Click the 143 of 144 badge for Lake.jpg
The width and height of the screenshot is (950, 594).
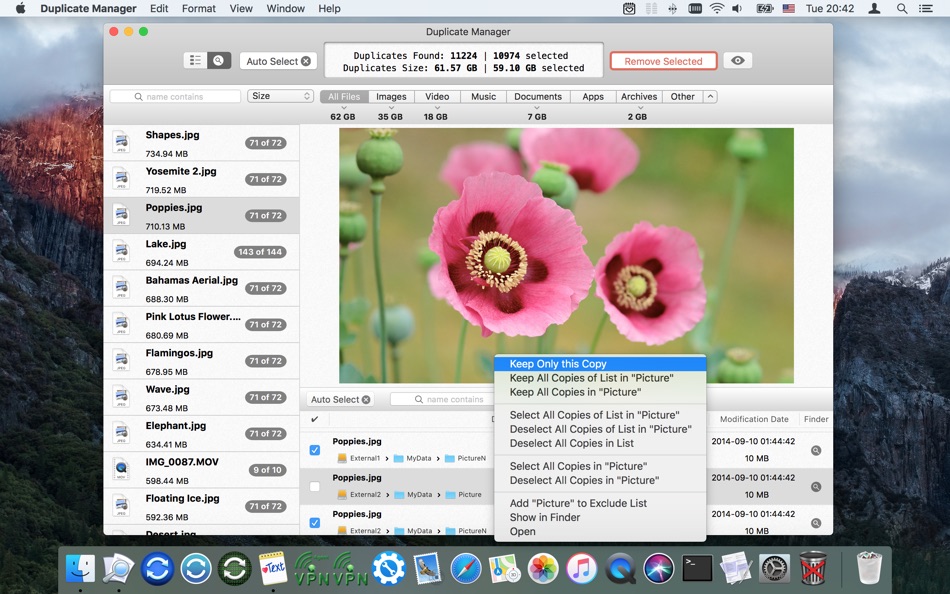click(260, 252)
